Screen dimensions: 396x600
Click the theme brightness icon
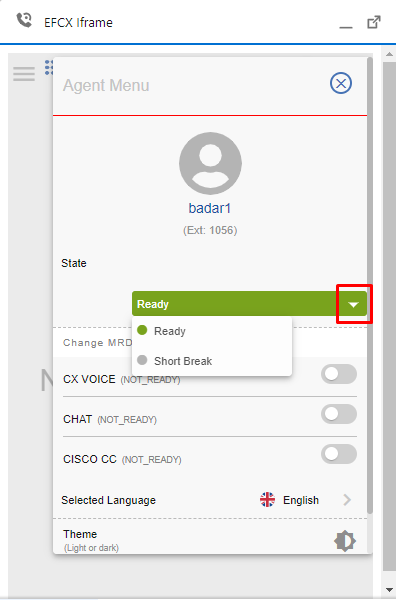coord(345,541)
